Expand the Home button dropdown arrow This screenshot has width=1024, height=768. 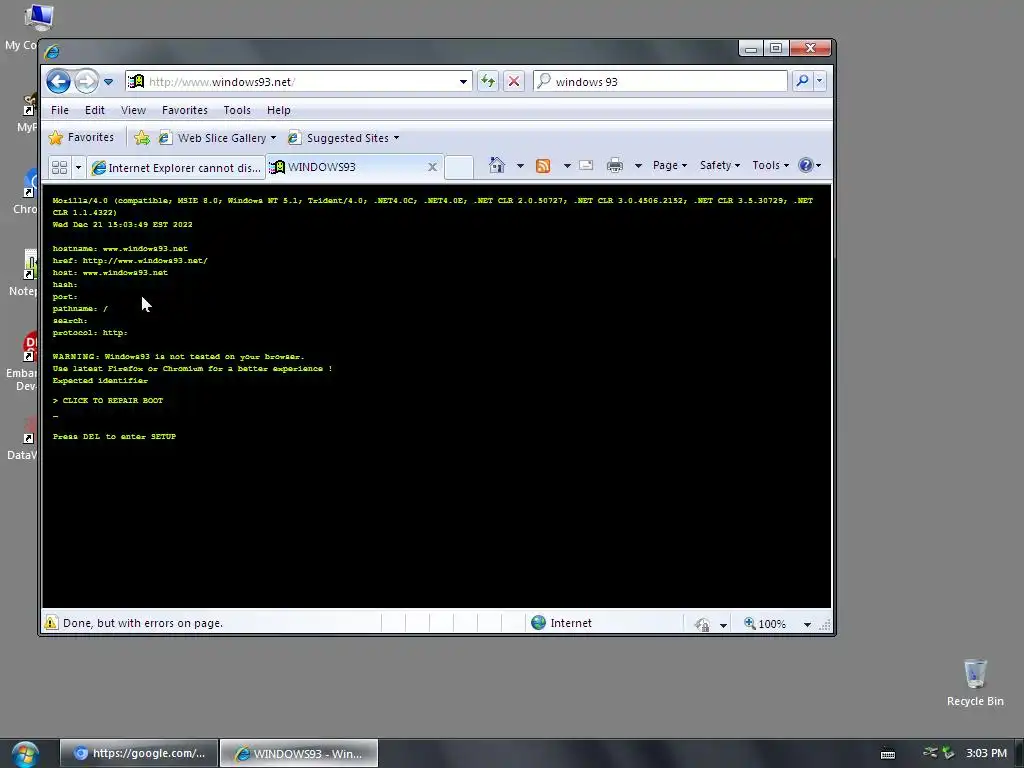coord(520,166)
